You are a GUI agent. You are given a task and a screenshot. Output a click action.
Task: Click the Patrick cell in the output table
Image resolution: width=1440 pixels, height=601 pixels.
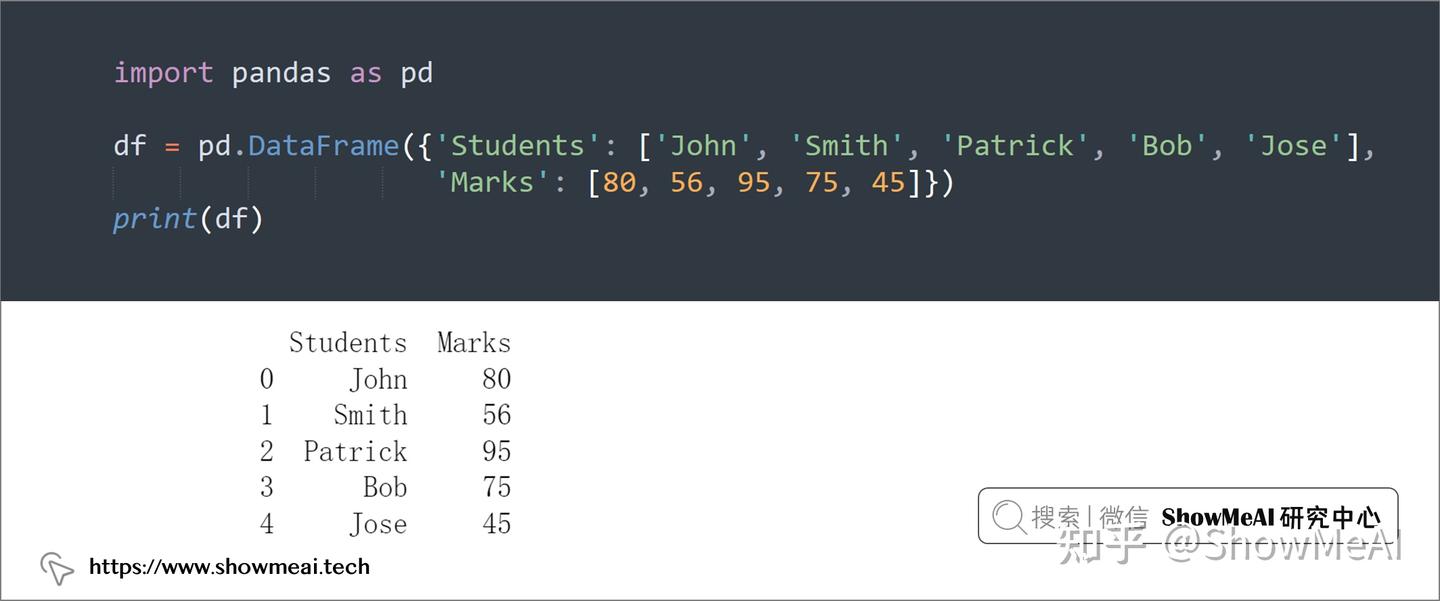coord(355,451)
